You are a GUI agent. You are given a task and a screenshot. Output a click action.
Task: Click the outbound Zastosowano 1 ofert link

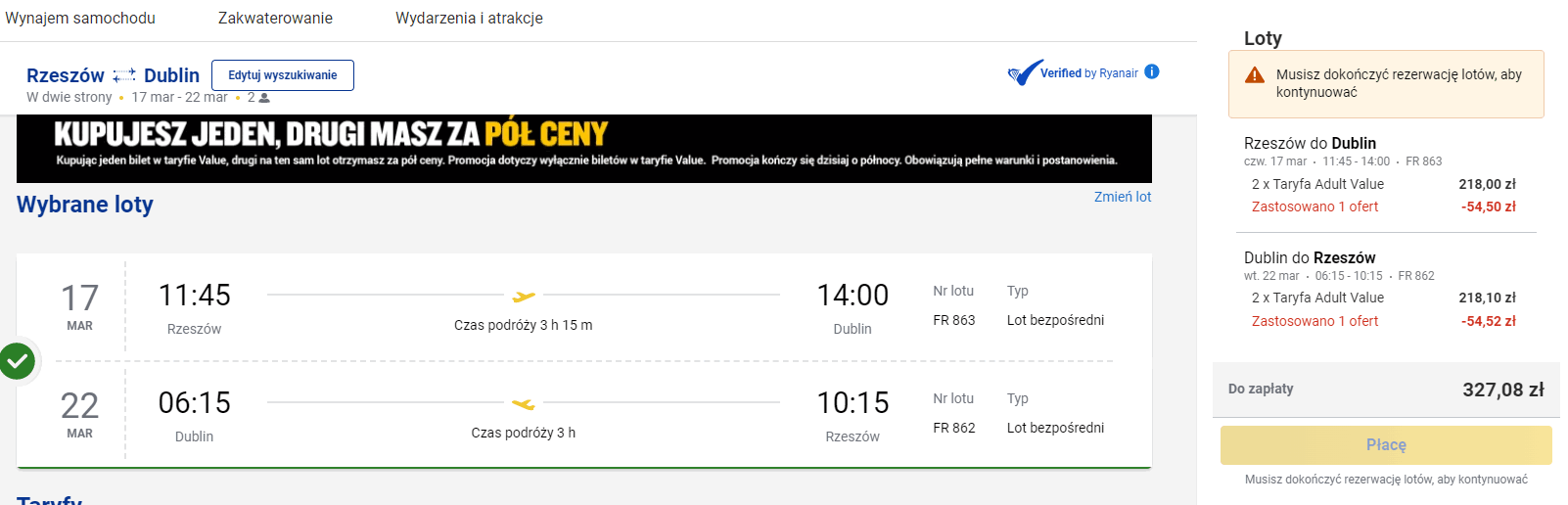[1314, 207]
